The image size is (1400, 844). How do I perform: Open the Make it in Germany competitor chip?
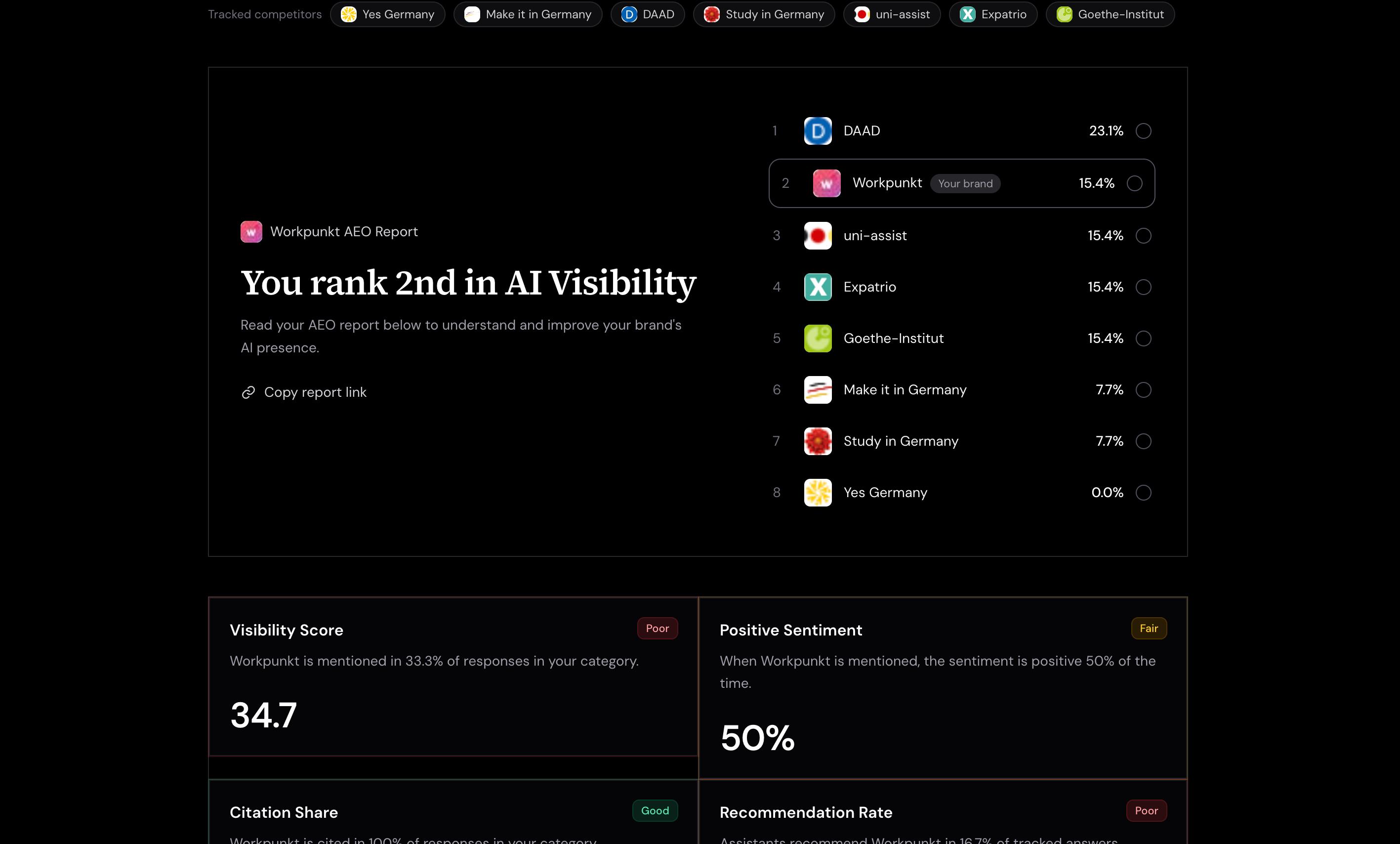click(528, 14)
